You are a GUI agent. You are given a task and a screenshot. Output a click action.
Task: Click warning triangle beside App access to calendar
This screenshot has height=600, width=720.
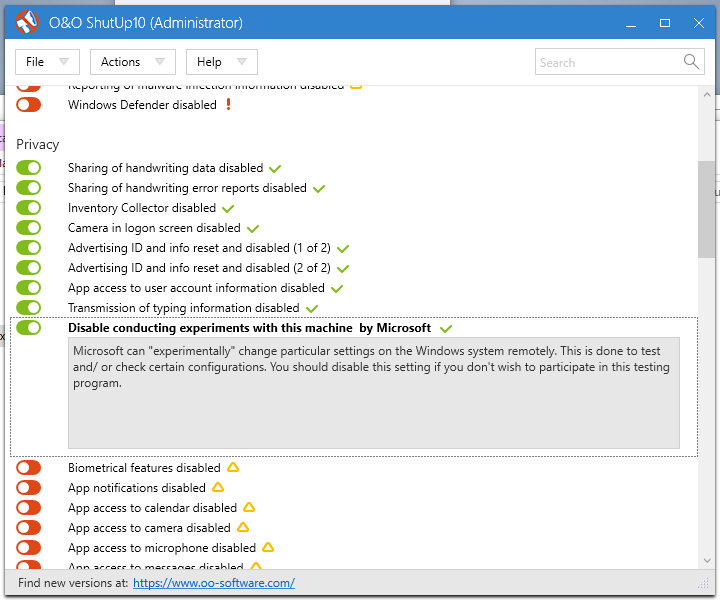(249, 507)
